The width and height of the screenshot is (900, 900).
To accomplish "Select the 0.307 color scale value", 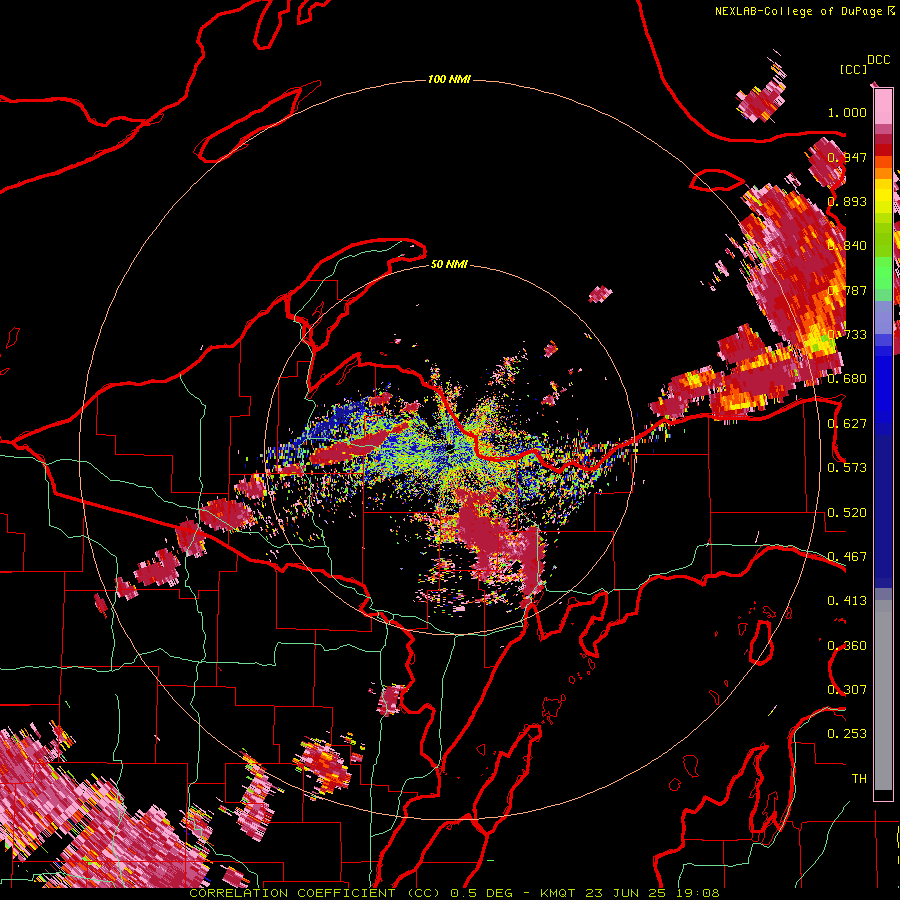I will 847,690.
